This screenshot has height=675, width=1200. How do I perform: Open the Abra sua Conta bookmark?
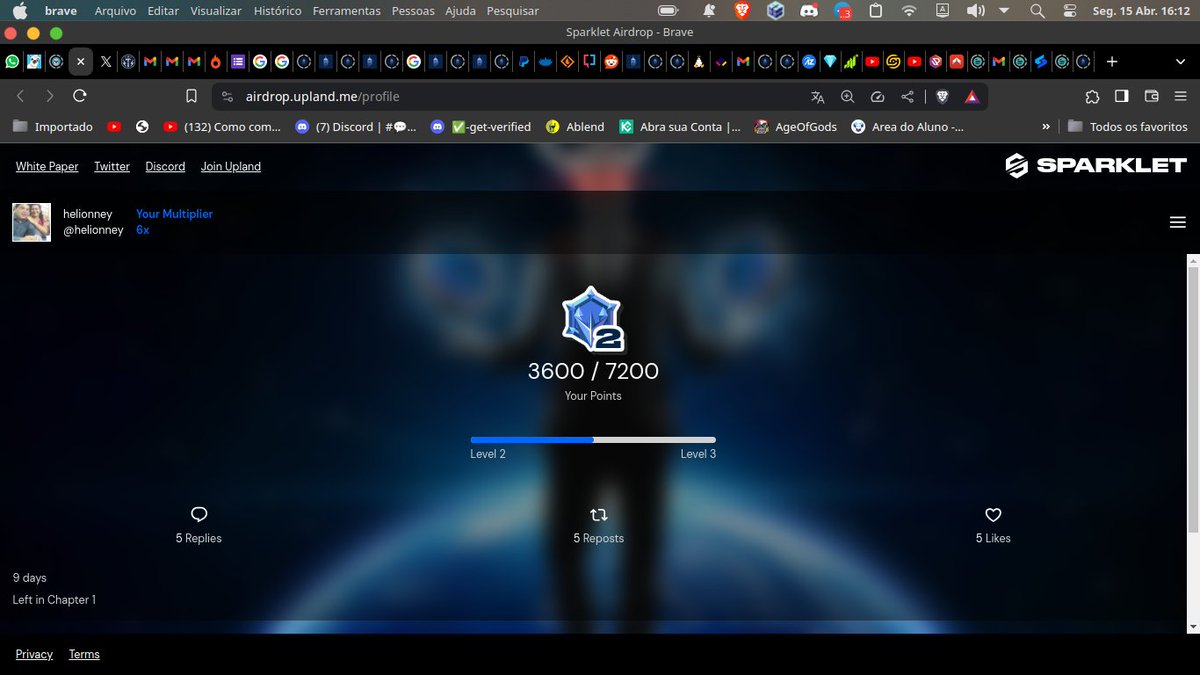pyautogui.click(x=680, y=127)
